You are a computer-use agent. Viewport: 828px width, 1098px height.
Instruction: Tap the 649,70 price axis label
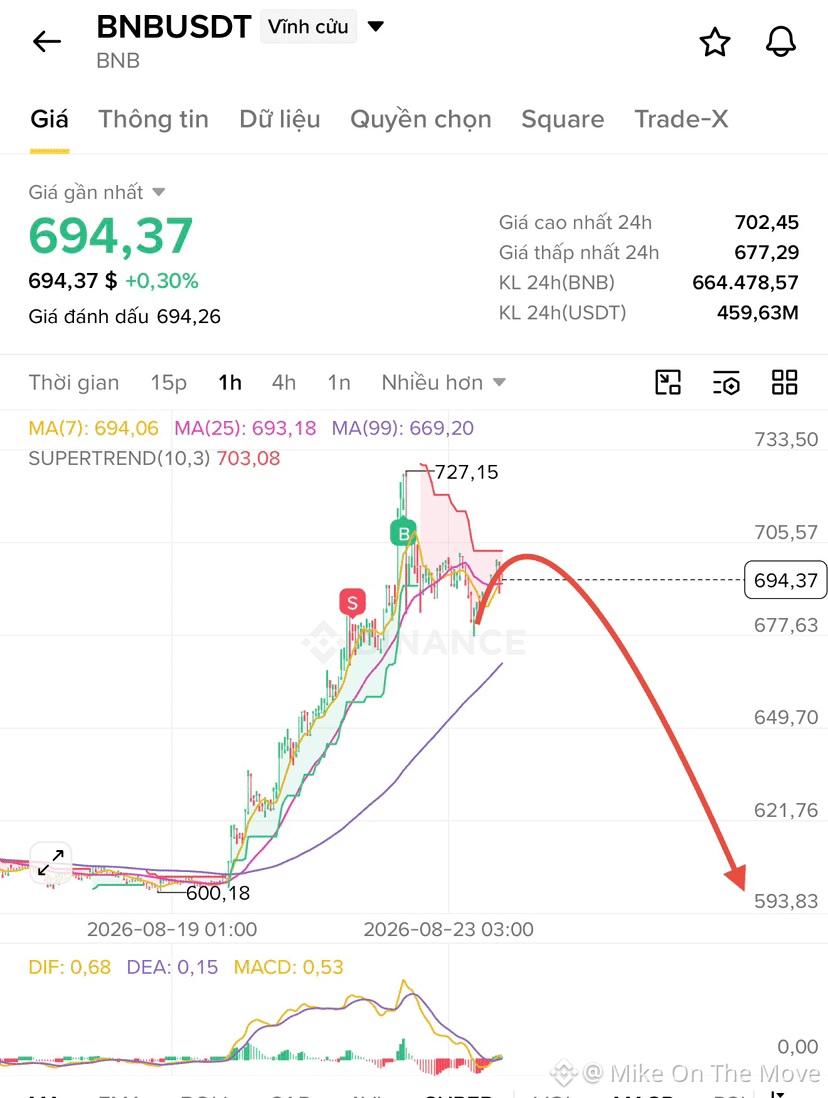(x=786, y=717)
